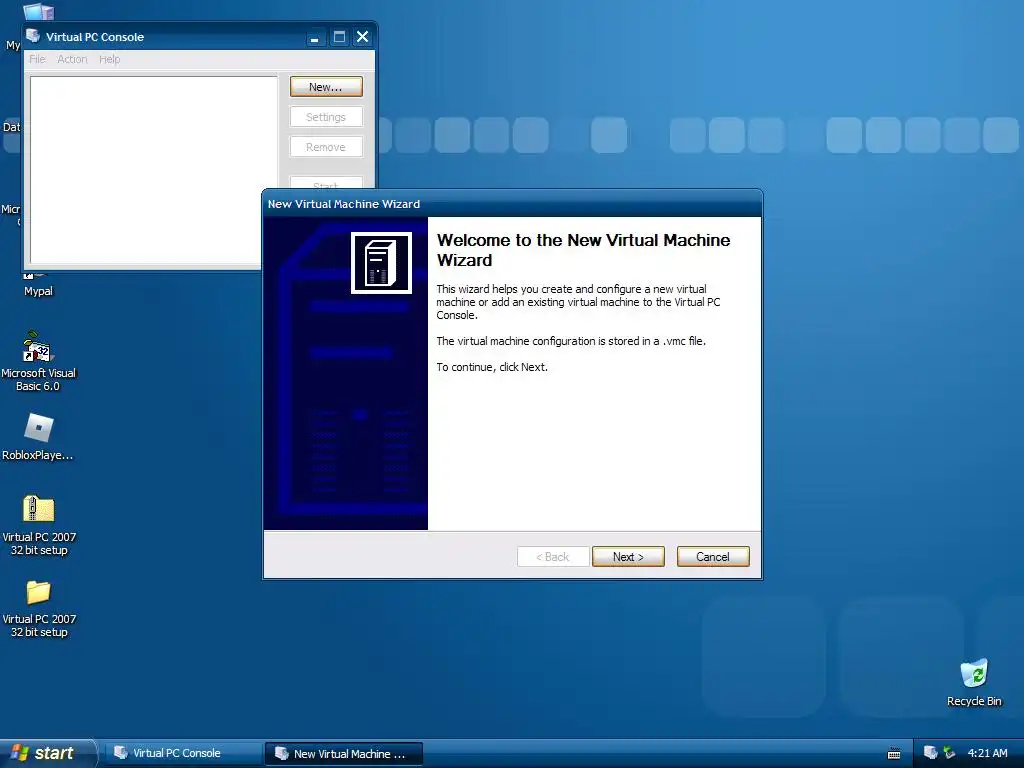Click the text 'To continue, click Next.'
Image resolution: width=1024 pixels, height=768 pixels.
(x=492, y=367)
